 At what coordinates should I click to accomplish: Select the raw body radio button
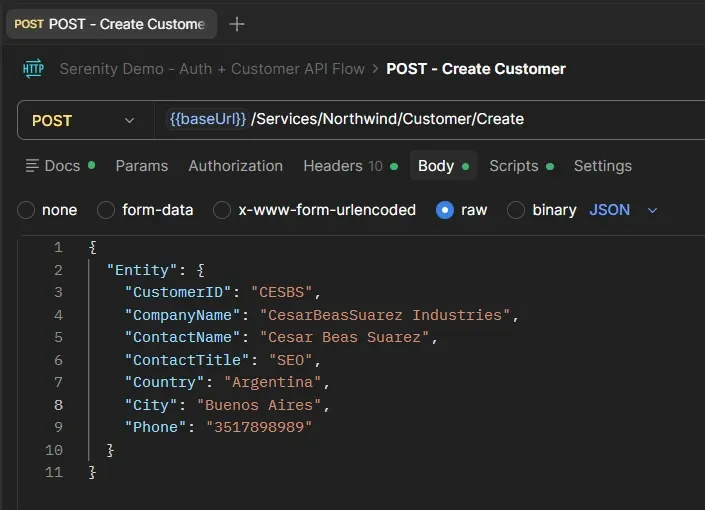445,210
